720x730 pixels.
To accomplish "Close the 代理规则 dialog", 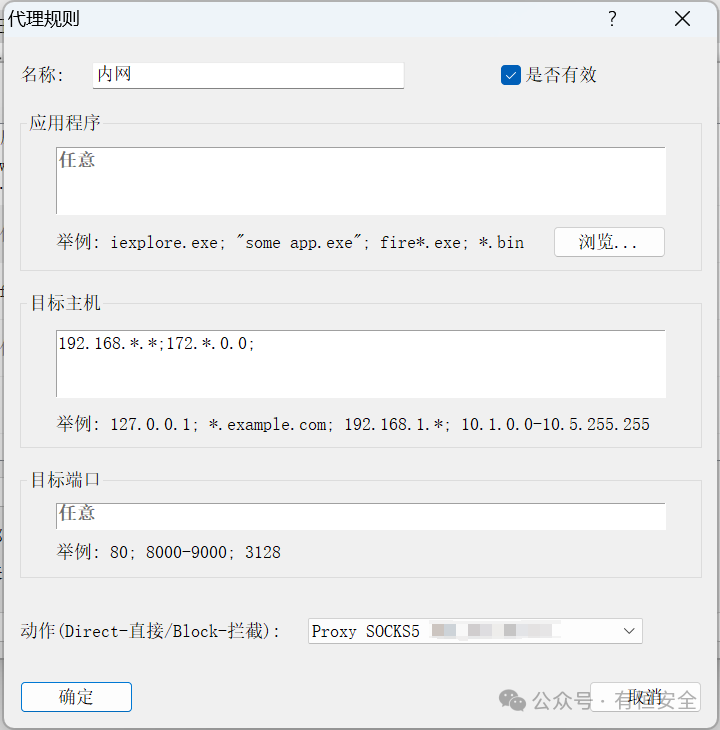I will [682, 19].
